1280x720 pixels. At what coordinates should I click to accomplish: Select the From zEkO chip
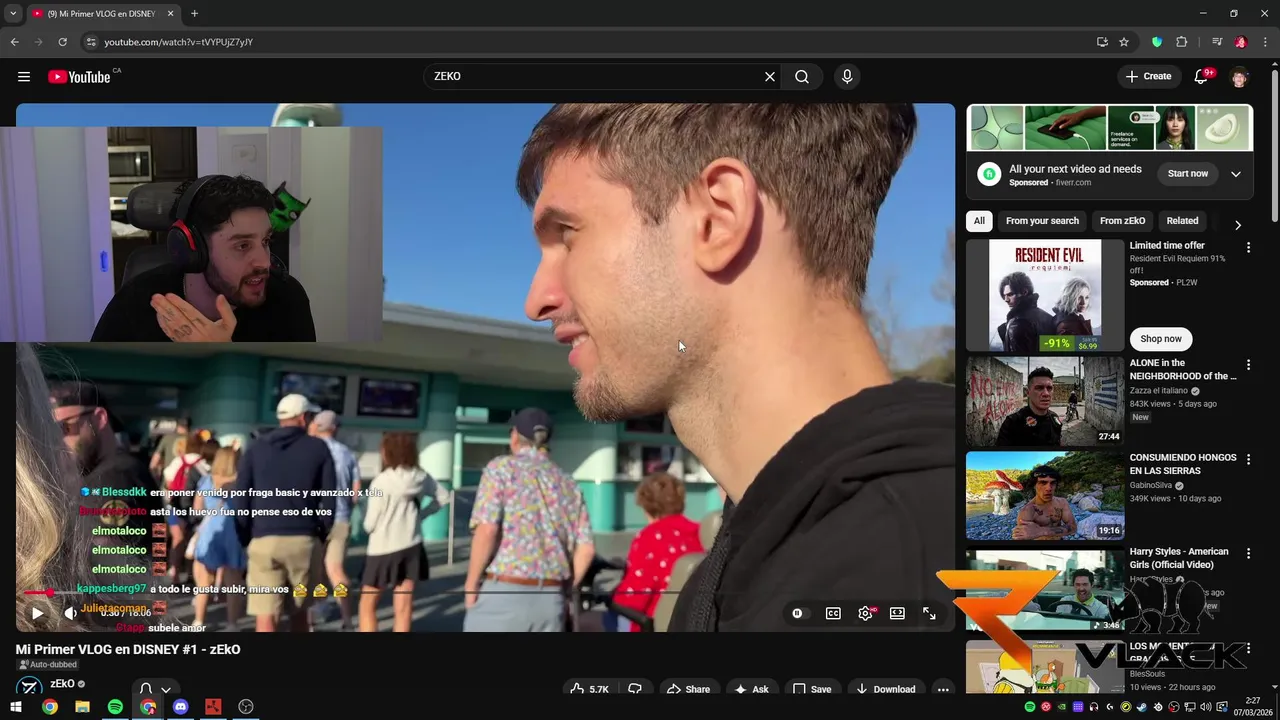(x=1122, y=221)
